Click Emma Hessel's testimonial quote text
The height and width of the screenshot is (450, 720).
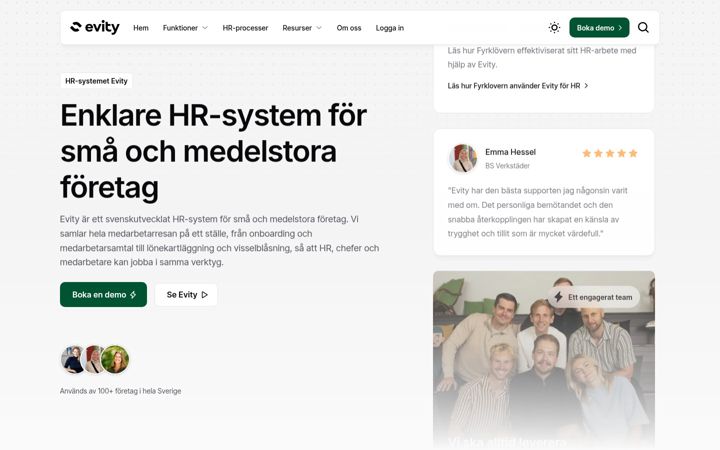pos(538,212)
